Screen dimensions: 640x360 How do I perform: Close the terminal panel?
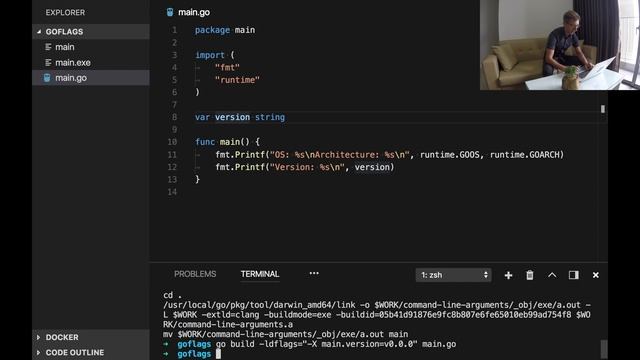[596, 275]
